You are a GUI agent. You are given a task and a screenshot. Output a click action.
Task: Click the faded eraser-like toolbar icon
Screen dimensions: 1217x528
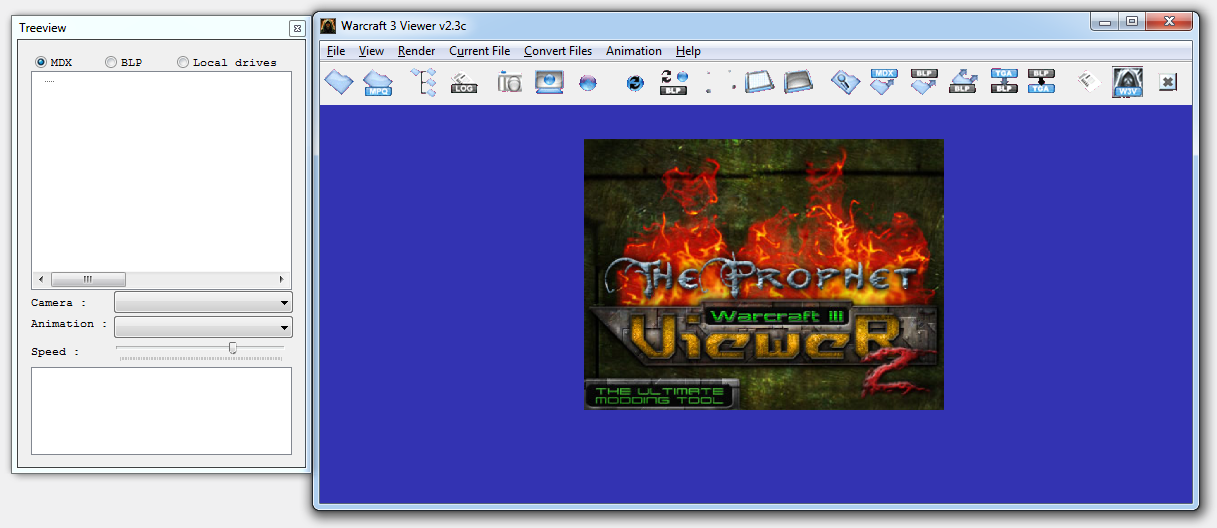1088,82
